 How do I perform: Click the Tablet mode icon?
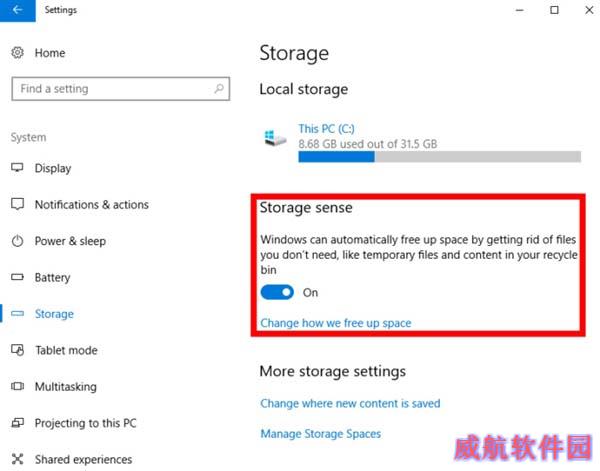18,350
